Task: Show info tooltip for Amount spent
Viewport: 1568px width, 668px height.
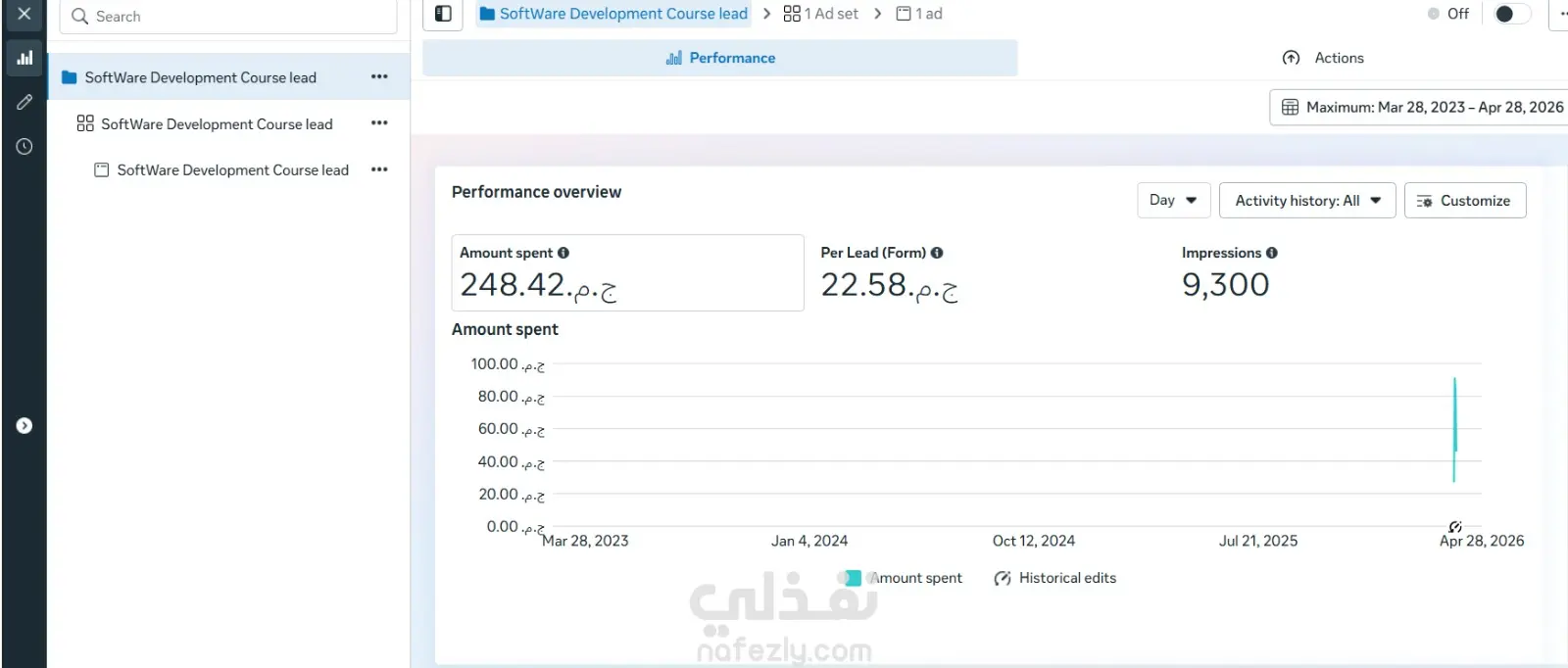Action: [x=563, y=253]
